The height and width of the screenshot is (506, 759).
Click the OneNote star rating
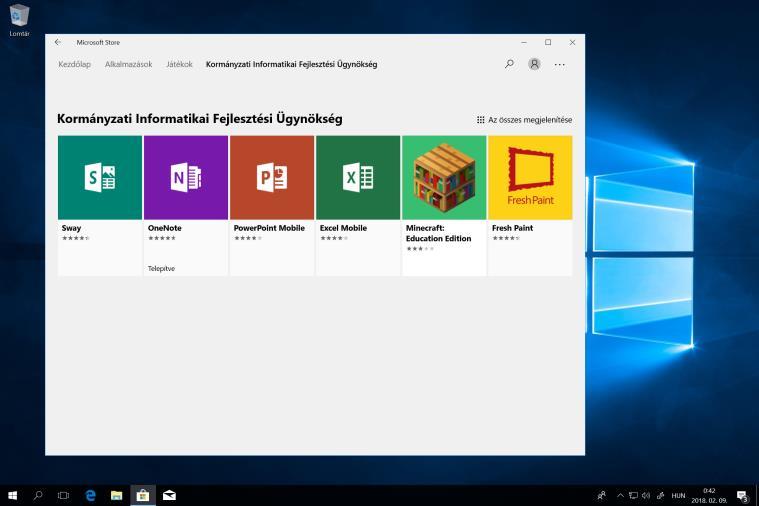point(162,238)
